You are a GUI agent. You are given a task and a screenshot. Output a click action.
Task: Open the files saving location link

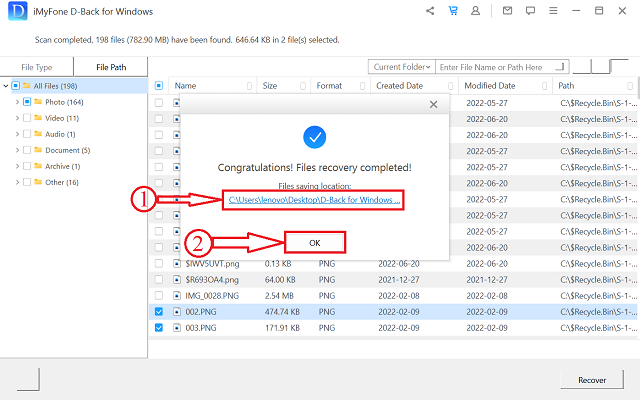(314, 200)
